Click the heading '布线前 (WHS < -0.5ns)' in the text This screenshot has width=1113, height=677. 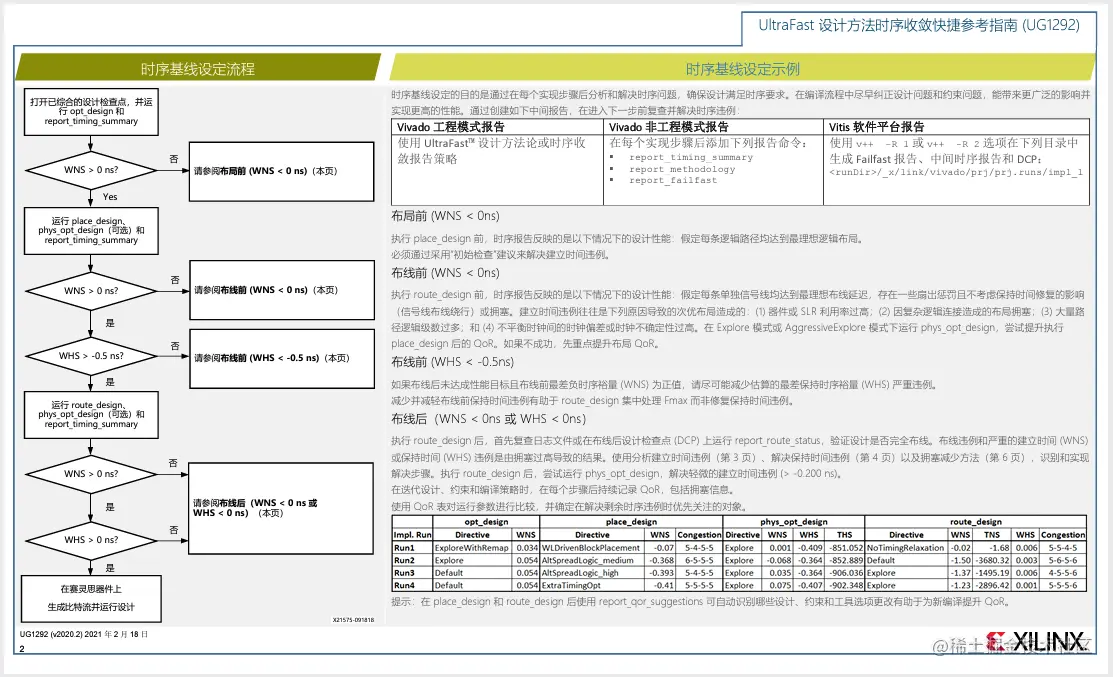[x=452, y=361]
